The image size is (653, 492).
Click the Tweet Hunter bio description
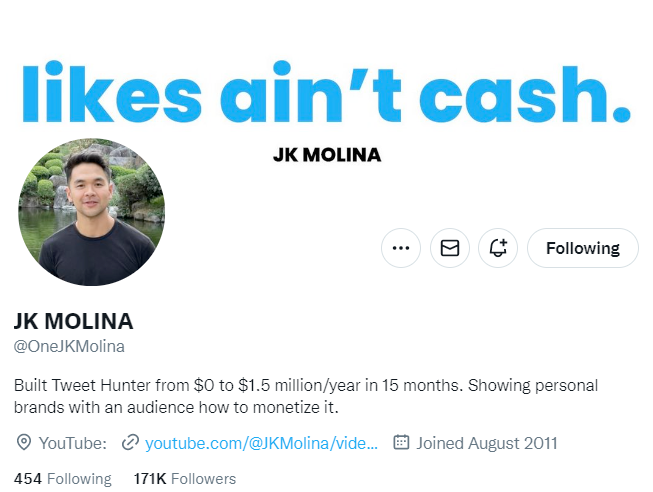click(x=306, y=396)
